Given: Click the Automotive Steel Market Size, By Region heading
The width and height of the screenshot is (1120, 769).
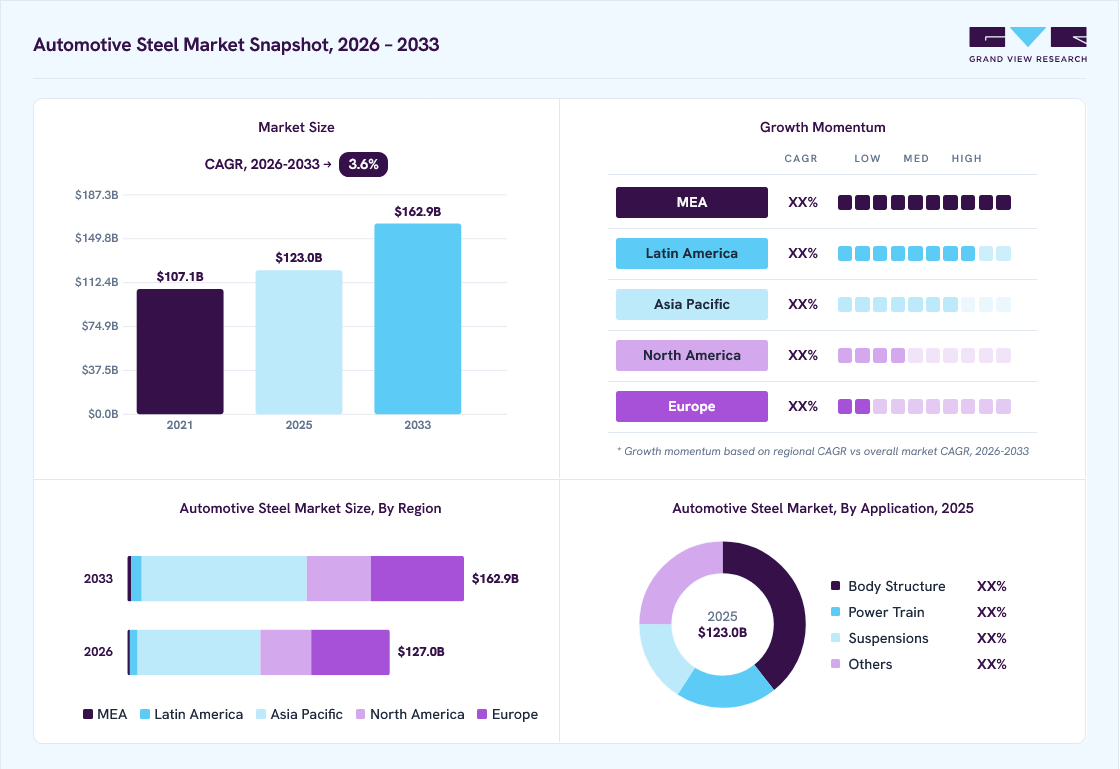Looking at the screenshot, I should pyautogui.click(x=310, y=508).
